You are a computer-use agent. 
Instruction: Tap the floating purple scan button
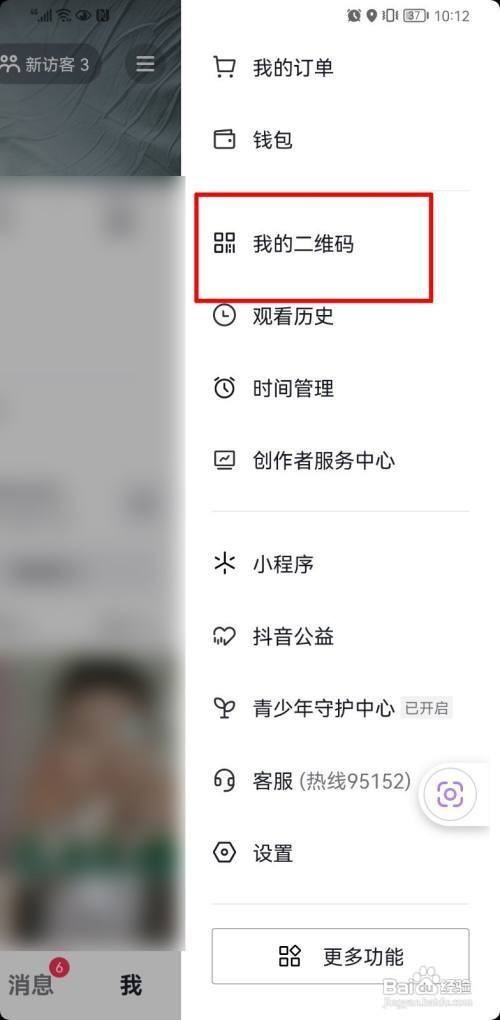450,794
